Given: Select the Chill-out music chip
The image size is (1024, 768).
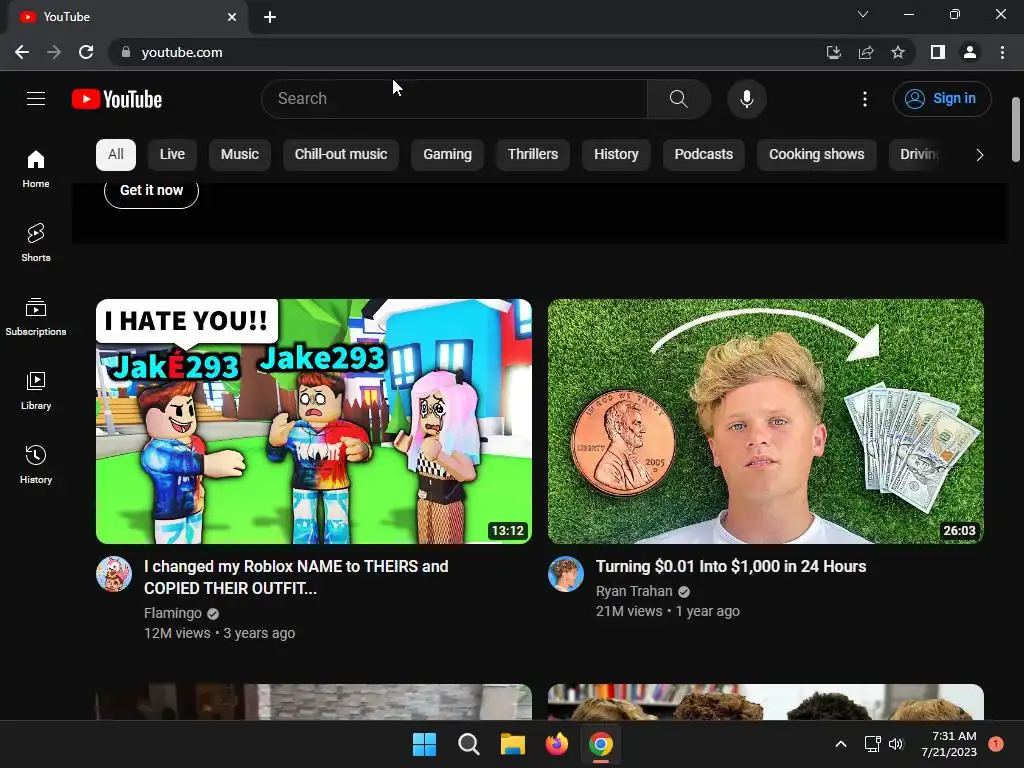Looking at the screenshot, I should pos(341,155).
